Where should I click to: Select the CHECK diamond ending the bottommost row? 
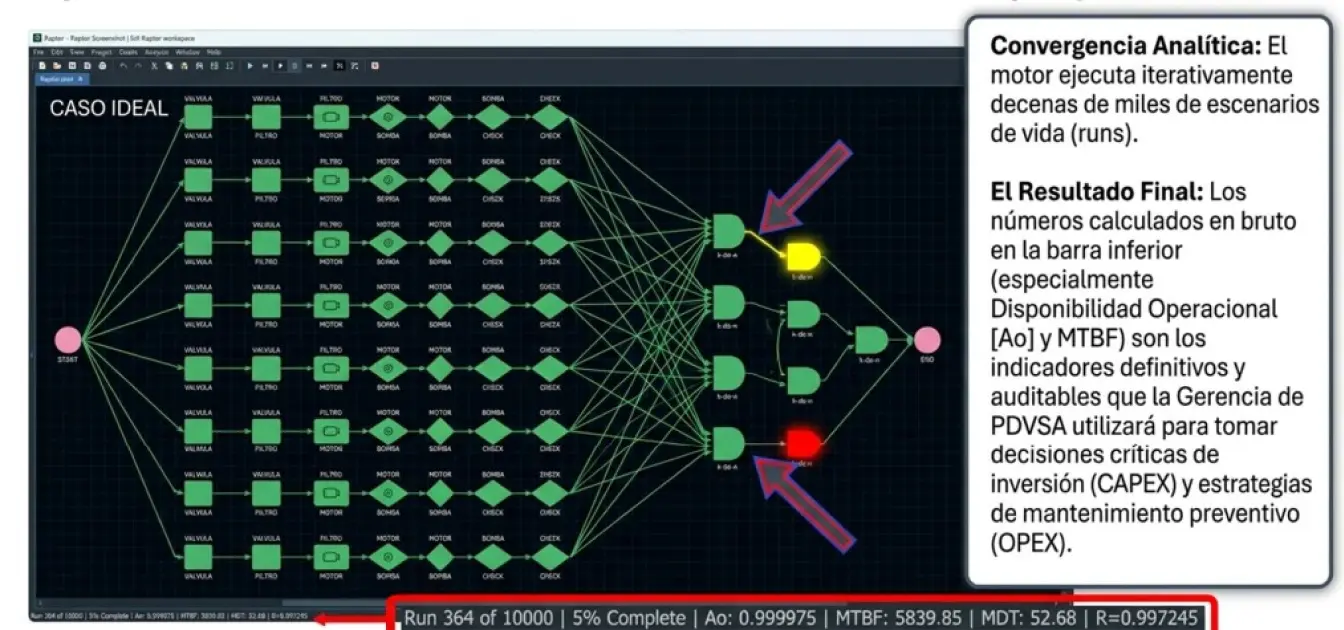point(549,555)
